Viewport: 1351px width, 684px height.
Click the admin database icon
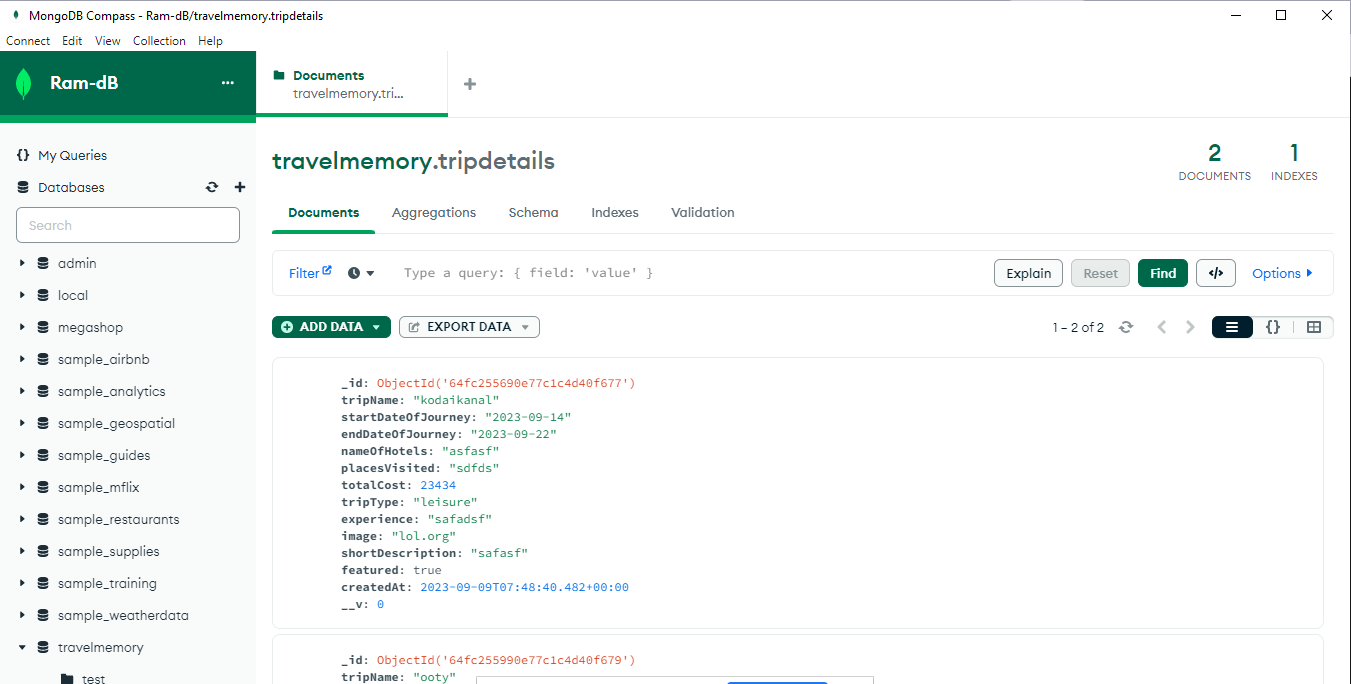(x=43, y=263)
